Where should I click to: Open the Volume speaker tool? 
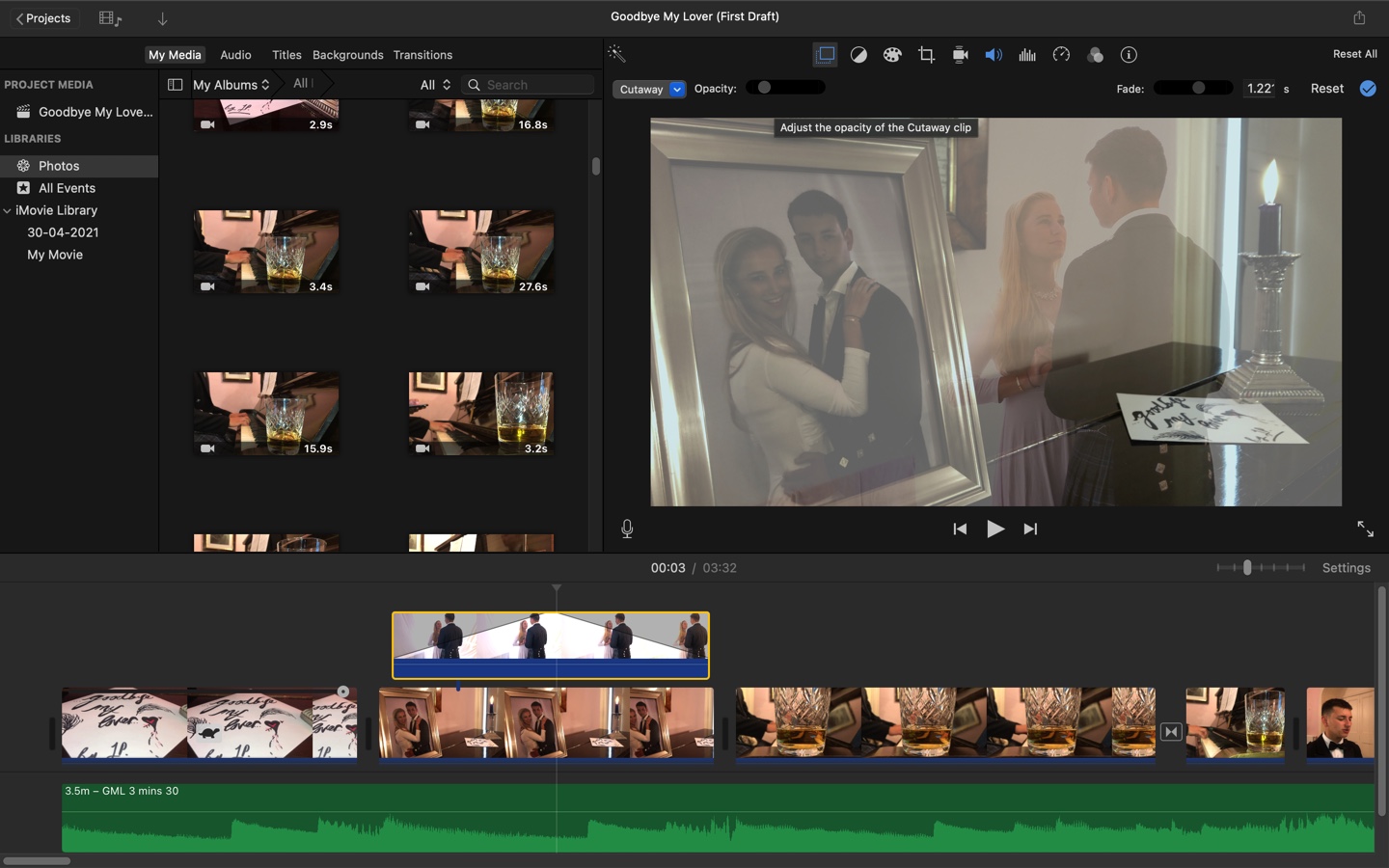click(x=994, y=55)
